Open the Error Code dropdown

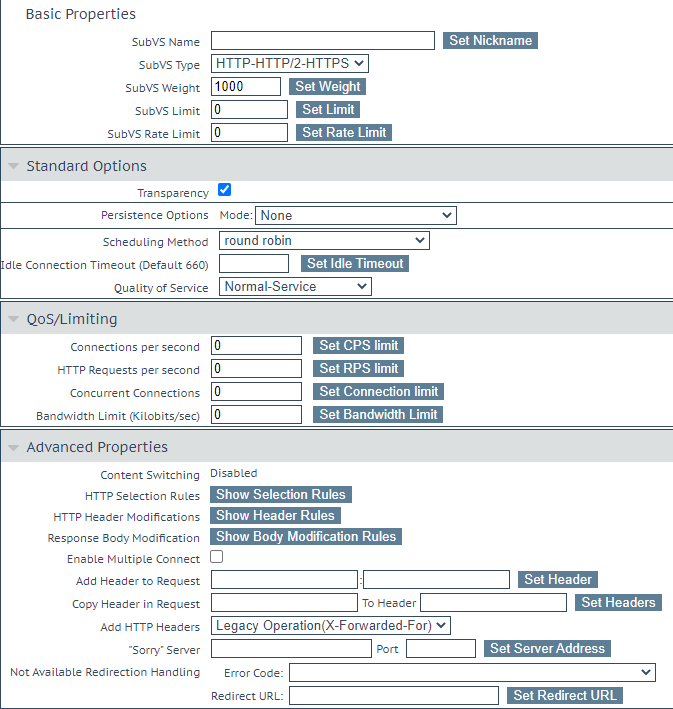click(x=472, y=672)
